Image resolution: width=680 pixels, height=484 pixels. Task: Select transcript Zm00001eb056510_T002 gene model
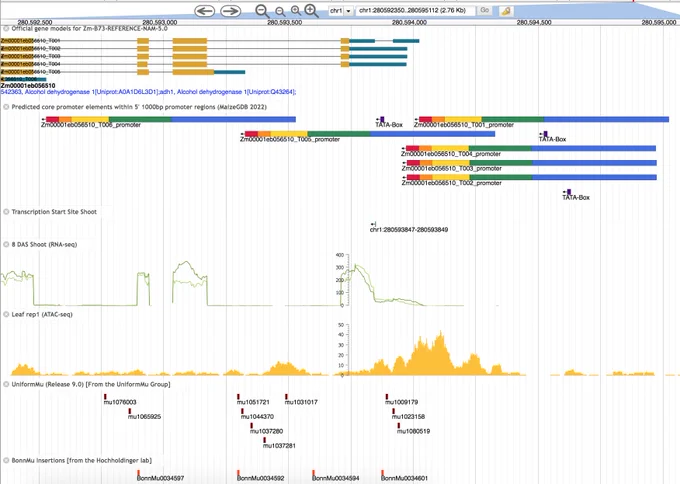(x=204, y=49)
